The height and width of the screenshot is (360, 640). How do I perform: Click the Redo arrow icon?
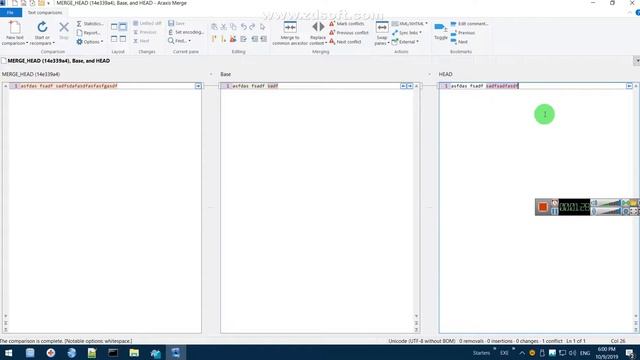point(252,27)
